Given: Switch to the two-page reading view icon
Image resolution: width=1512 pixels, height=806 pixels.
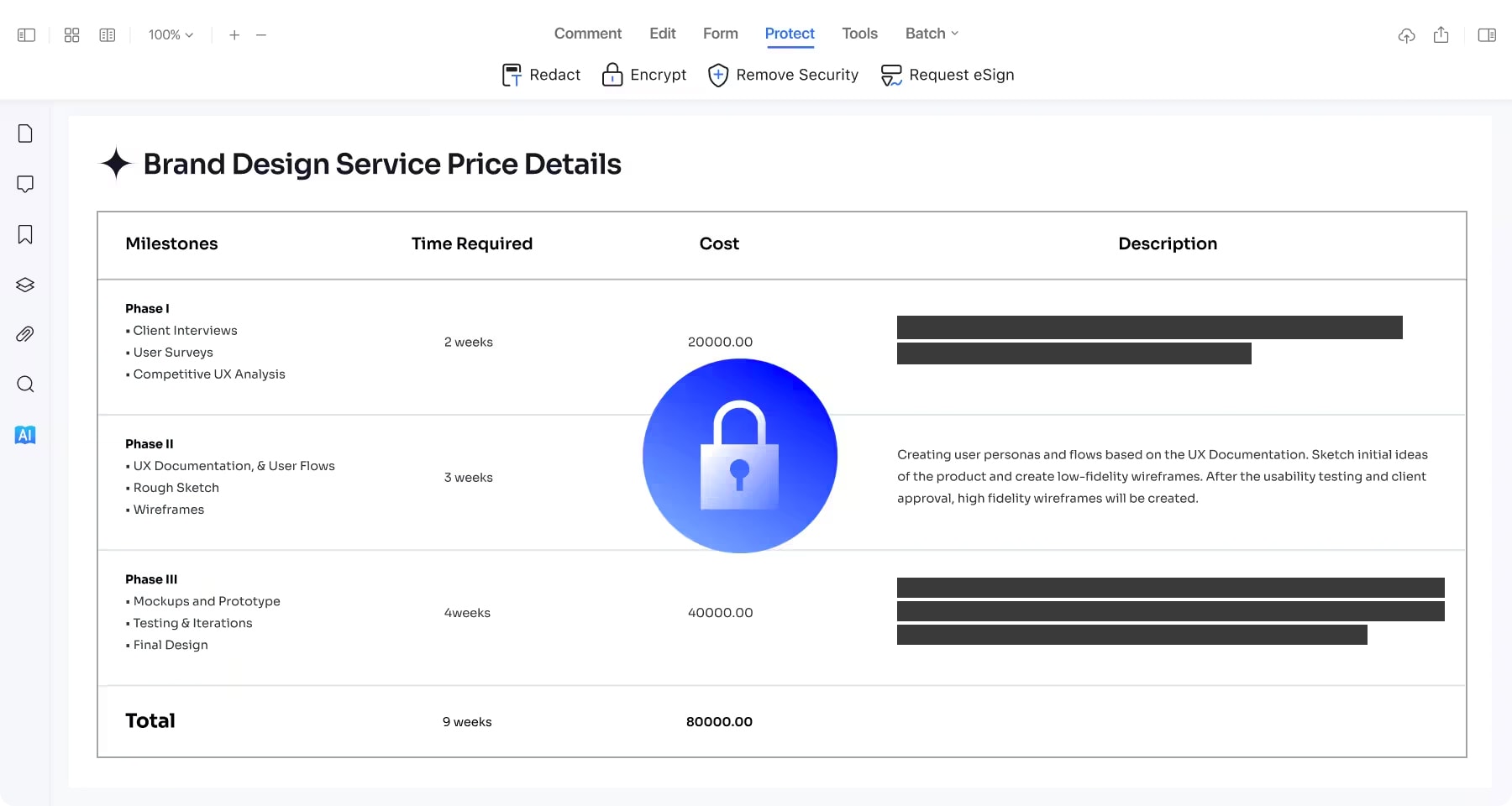Looking at the screenshot, I should point(107,35).
